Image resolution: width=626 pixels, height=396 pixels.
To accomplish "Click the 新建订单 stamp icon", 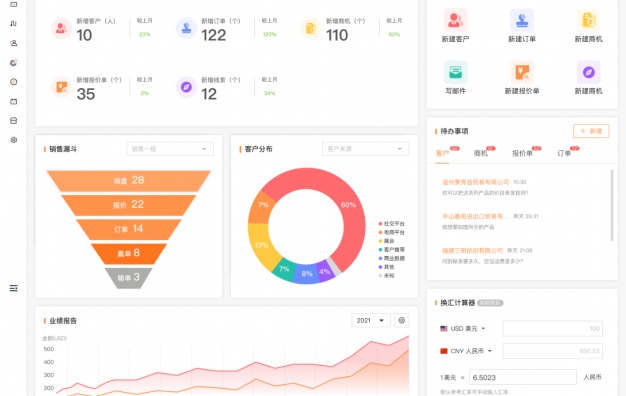I will click(522, 20).
